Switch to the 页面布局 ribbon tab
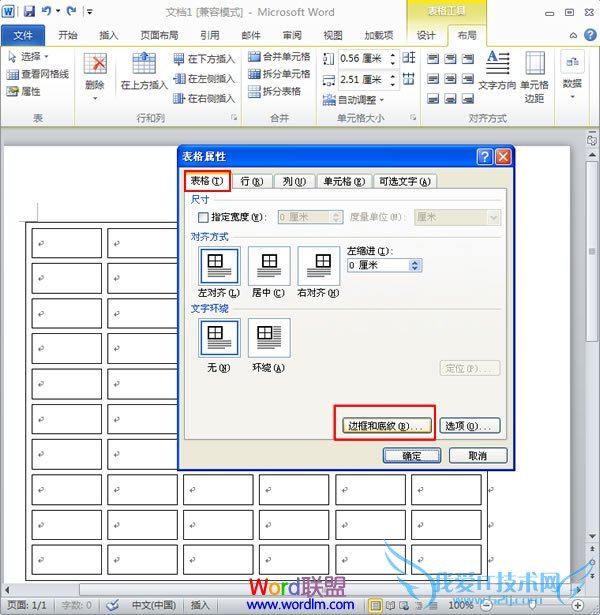 tap(159, 35)
